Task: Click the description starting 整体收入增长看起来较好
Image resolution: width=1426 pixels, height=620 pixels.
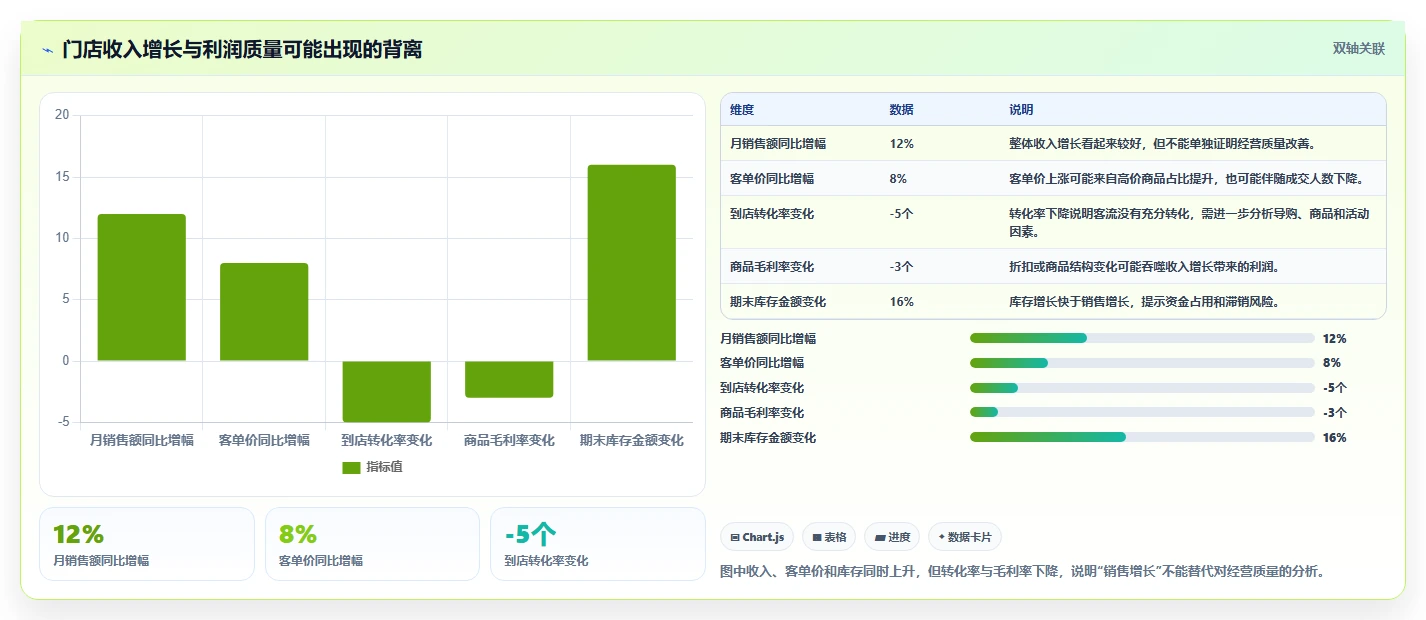Action: pos(1162,144)
